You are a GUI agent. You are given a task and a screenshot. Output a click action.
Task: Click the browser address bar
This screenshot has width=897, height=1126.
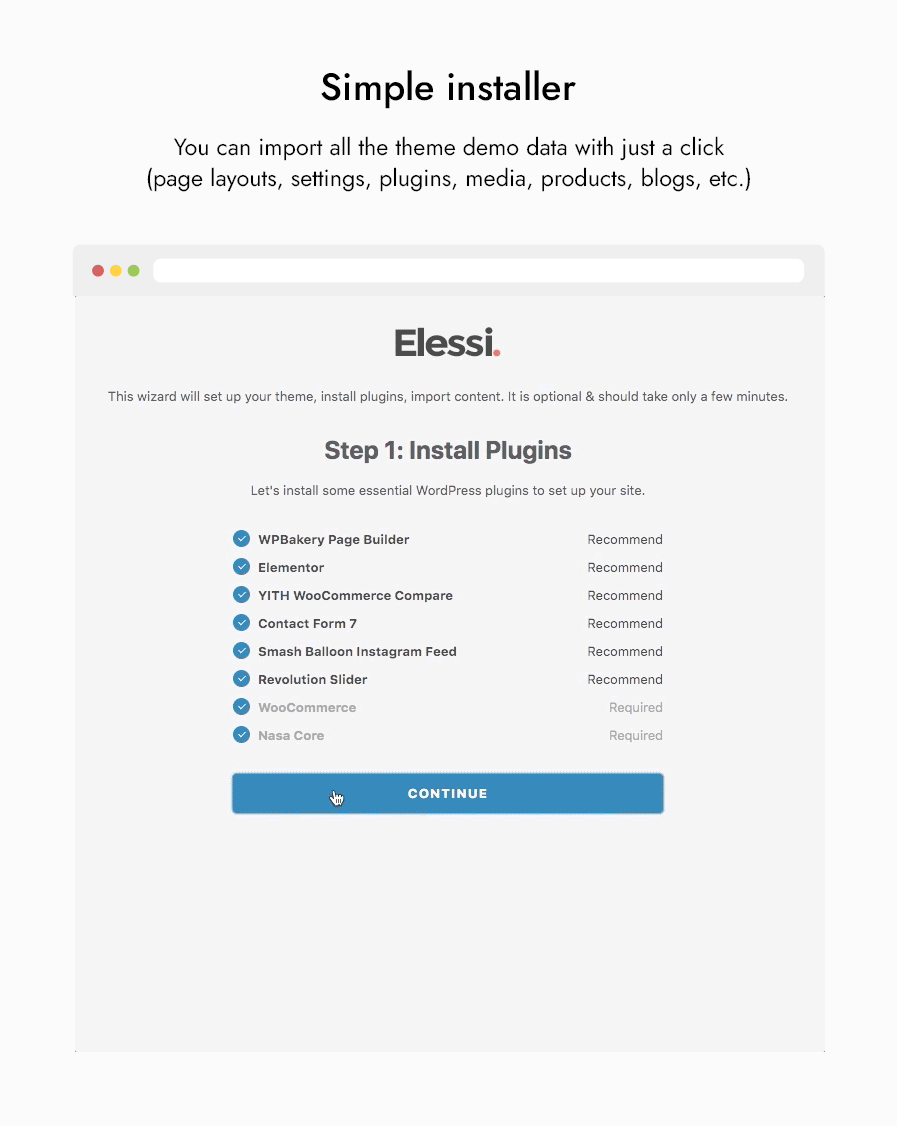(478, 271)
